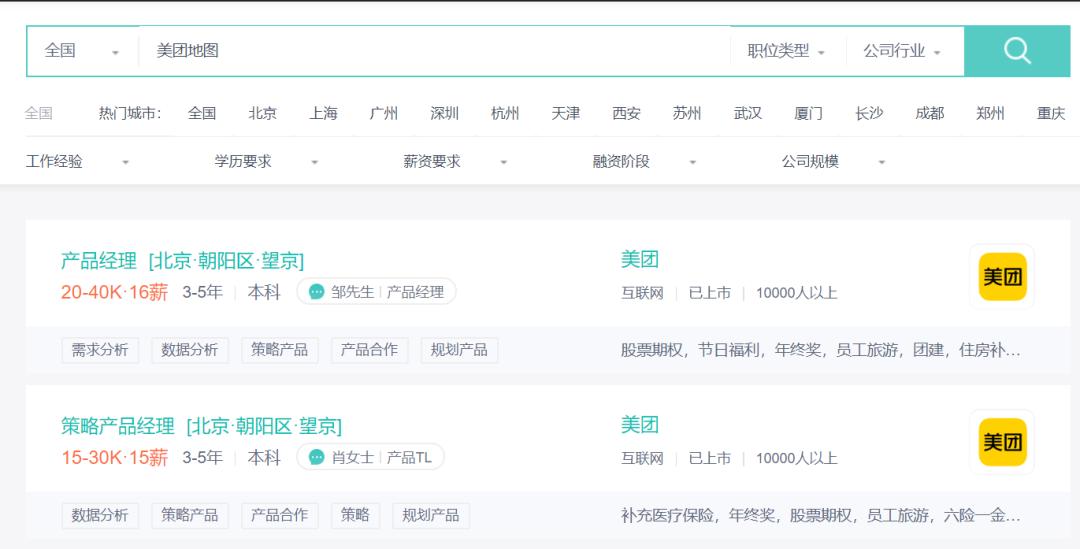
Task: Click the 热门城市: label
Action: (130, 114)
